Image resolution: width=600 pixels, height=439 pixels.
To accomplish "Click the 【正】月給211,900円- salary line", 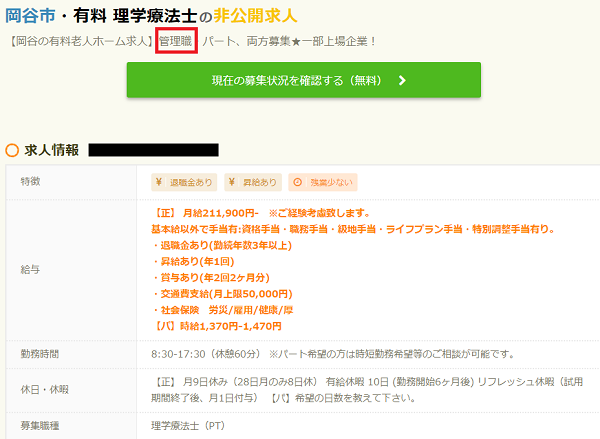I will pos(261,213).
